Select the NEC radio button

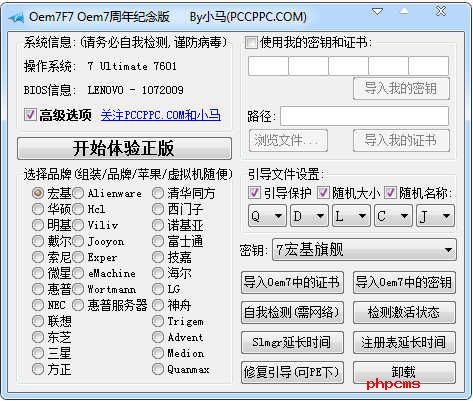[x=38, y=305]
